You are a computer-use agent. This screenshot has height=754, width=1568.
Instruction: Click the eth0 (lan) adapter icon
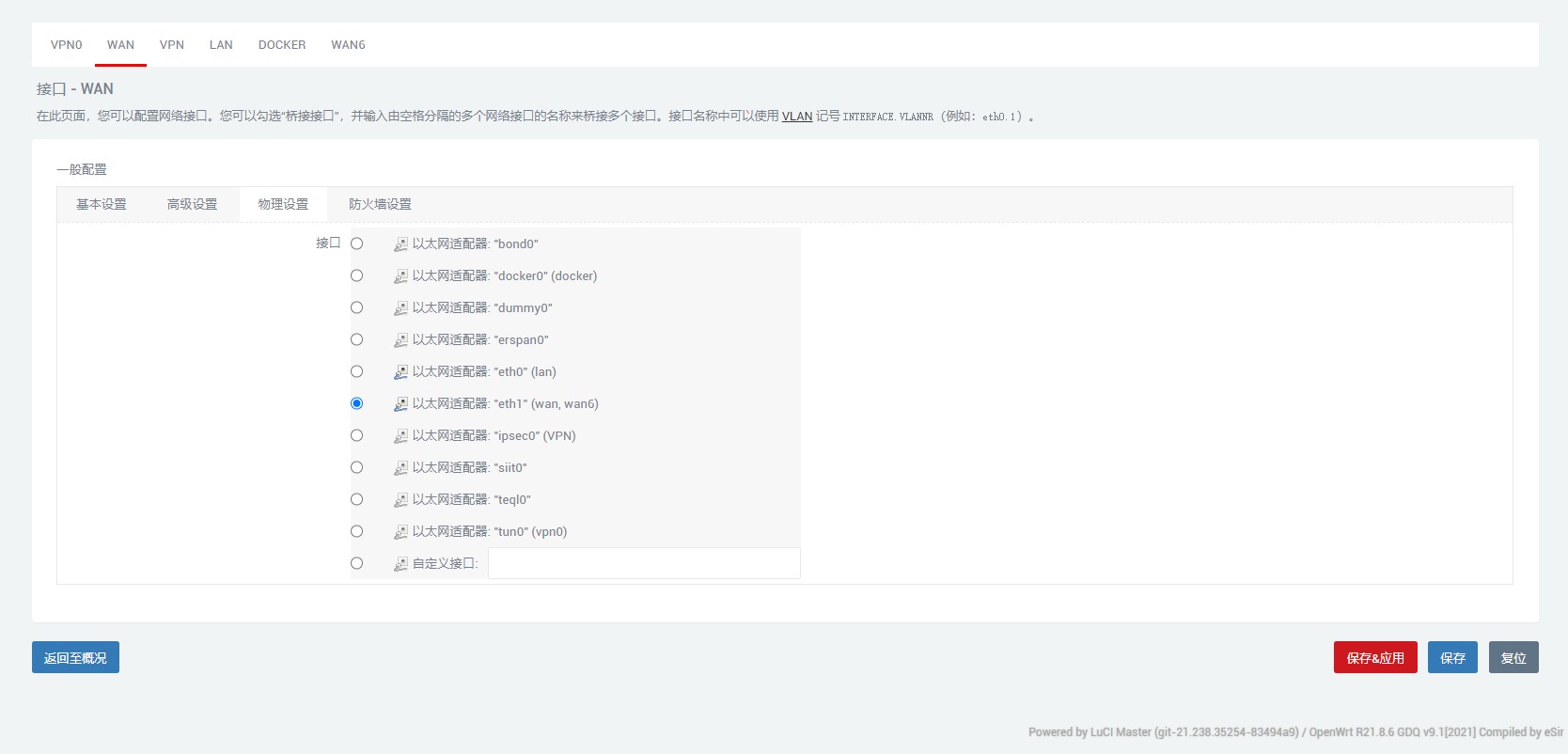coord(400,372)
